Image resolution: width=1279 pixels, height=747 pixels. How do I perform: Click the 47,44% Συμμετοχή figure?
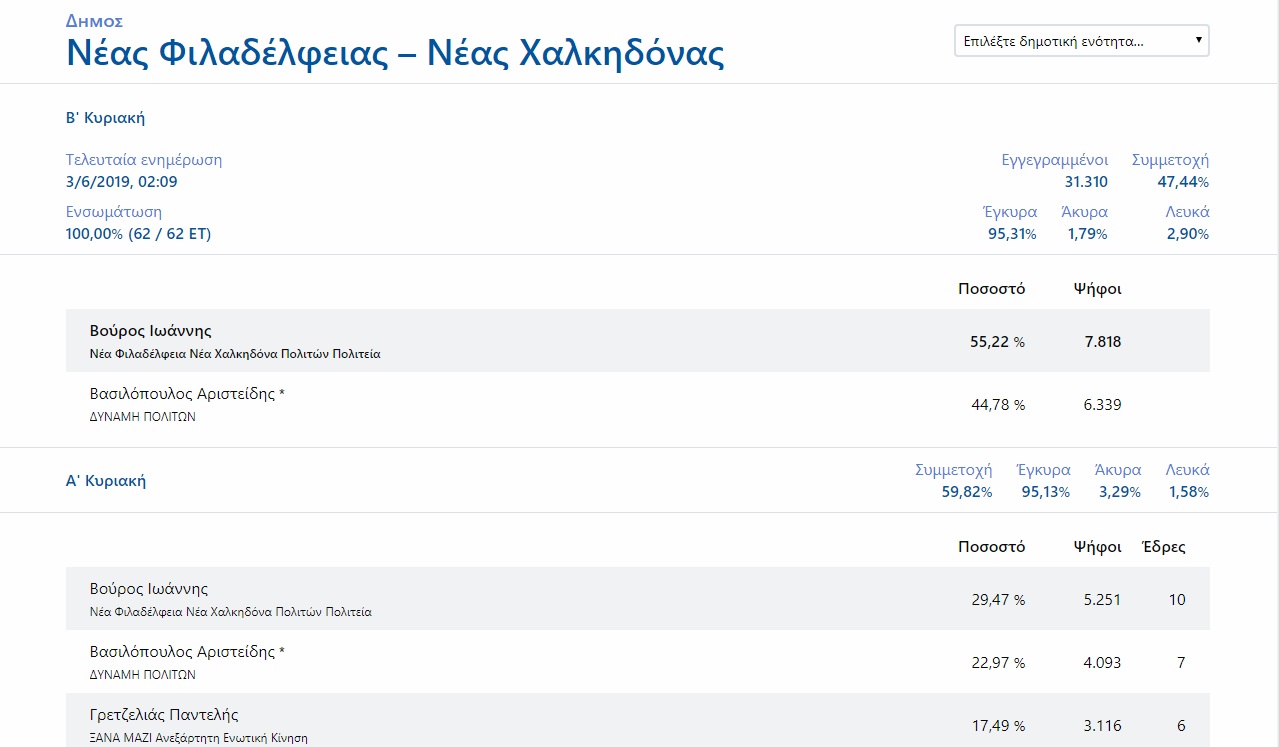[x=1183, y=182]
